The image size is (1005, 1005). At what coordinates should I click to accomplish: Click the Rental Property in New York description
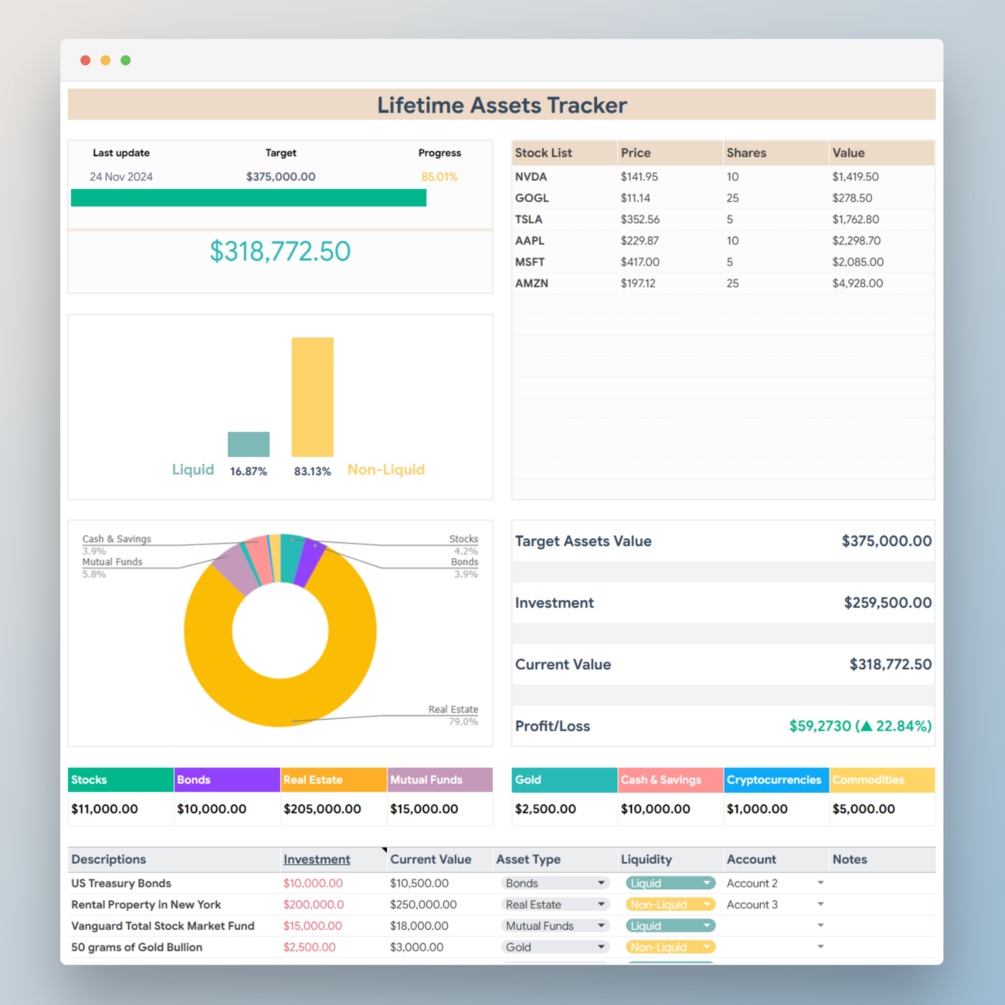(x=146, y=904)
